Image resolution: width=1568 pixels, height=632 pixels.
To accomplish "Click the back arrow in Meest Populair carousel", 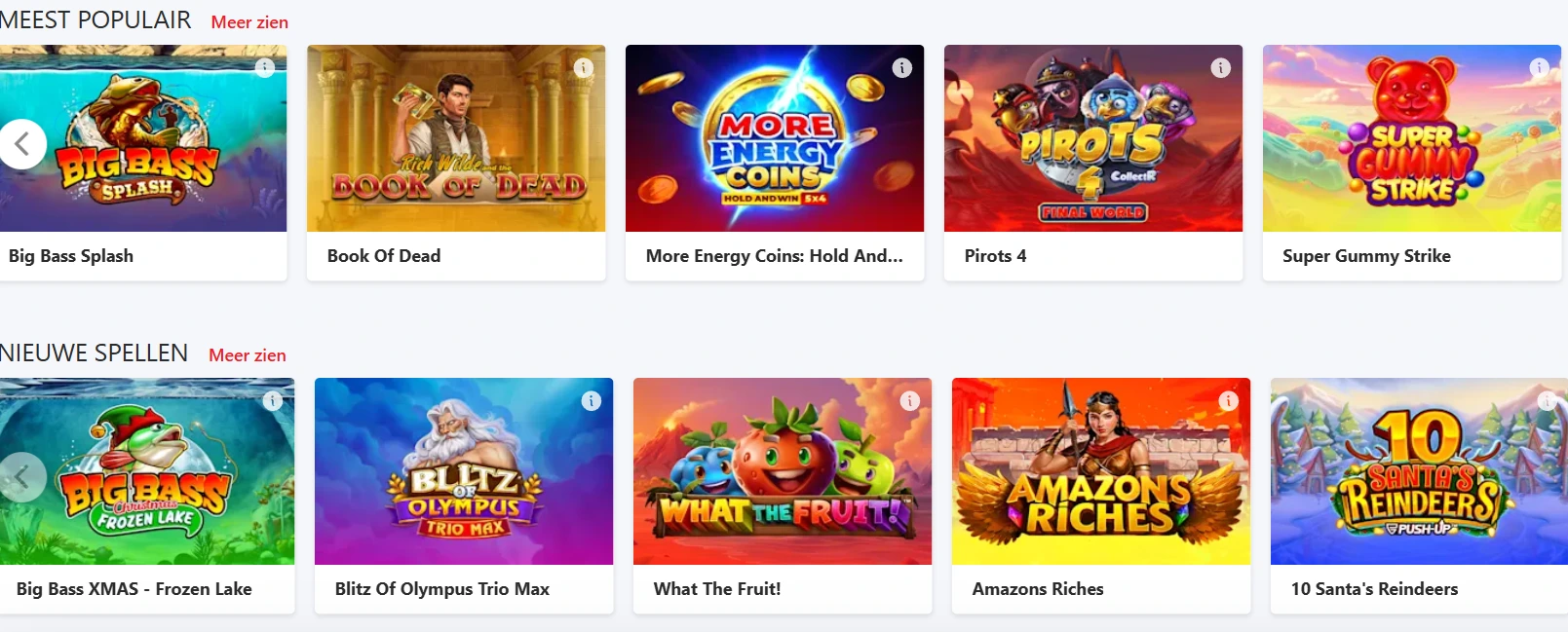I will (x=21, y=143).
